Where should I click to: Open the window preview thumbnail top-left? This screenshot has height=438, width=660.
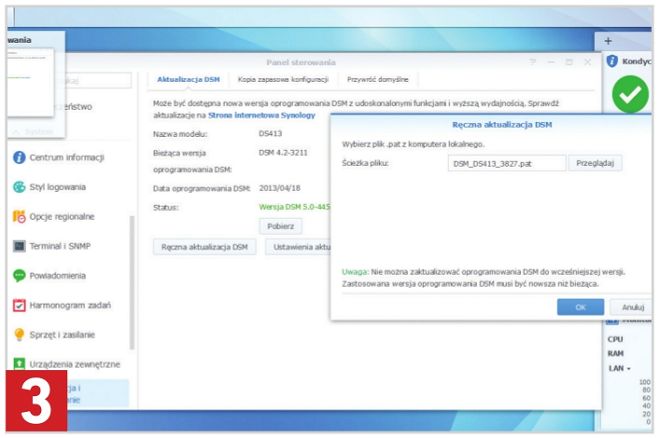click(30, 82)
